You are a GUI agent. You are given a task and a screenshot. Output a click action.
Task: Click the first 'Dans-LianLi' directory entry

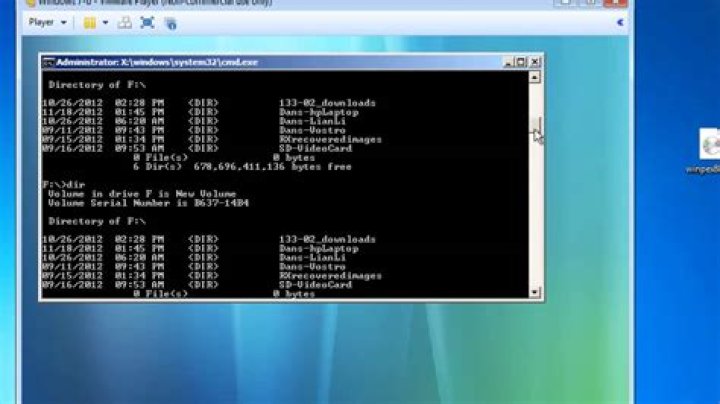point(312,121)
